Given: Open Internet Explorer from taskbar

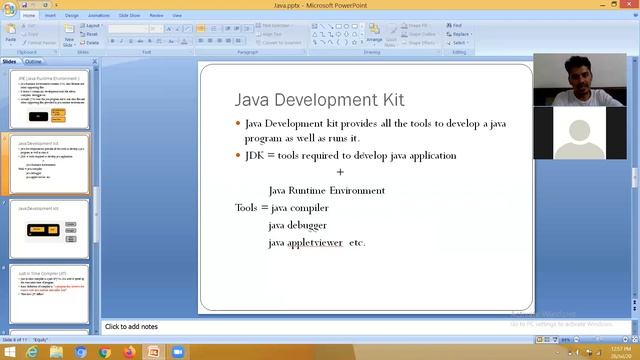Looking at the screenshot, I should point(32,352).
